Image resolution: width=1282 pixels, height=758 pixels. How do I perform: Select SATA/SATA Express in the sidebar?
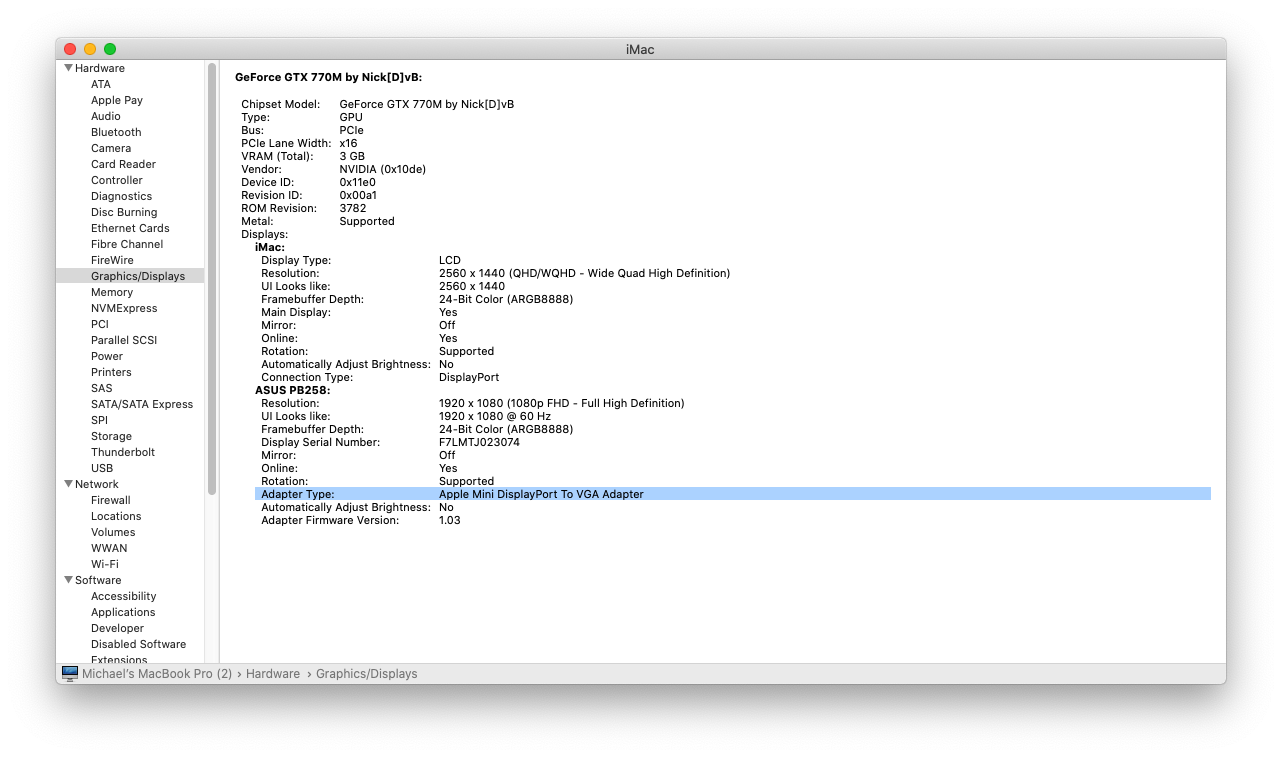[142, 404]
